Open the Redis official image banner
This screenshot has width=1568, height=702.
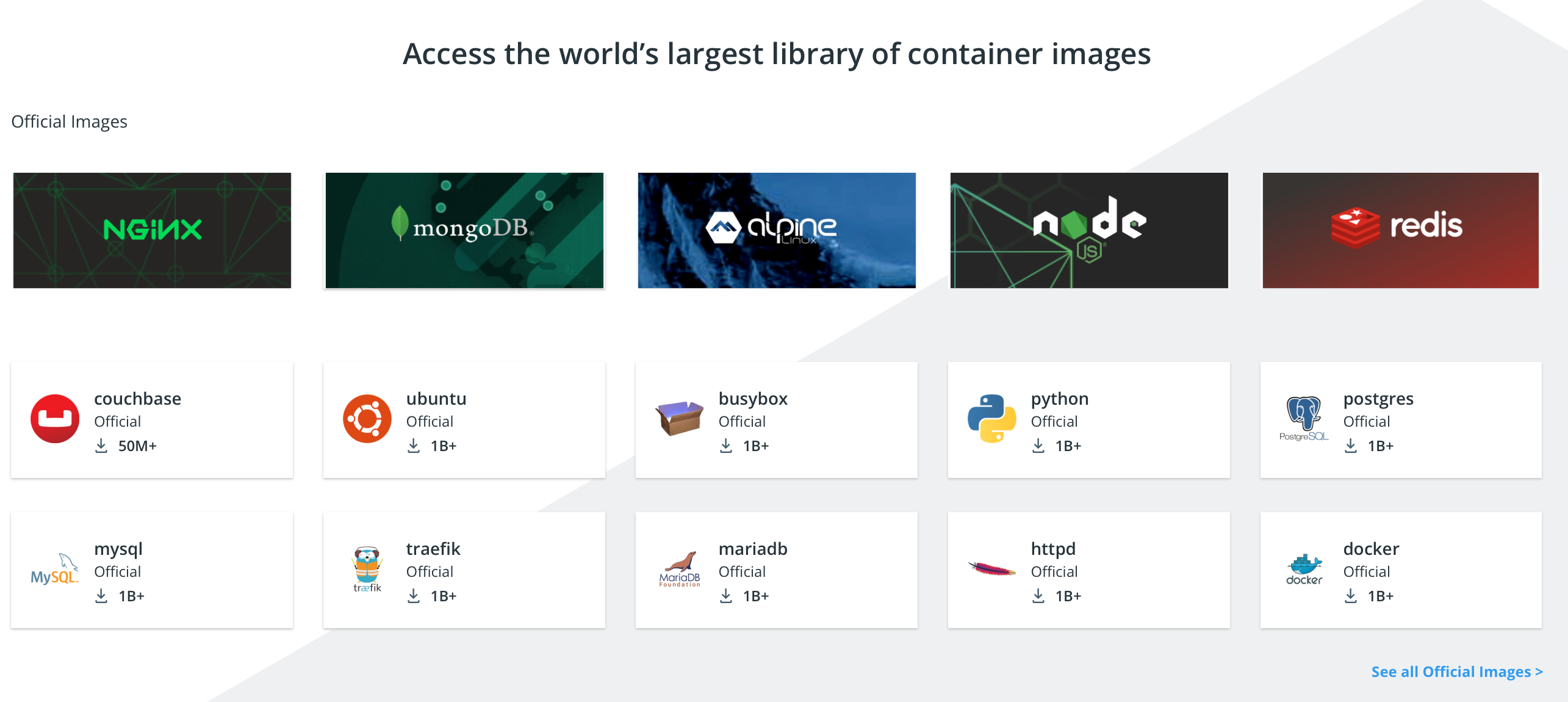pos(1401,230)
